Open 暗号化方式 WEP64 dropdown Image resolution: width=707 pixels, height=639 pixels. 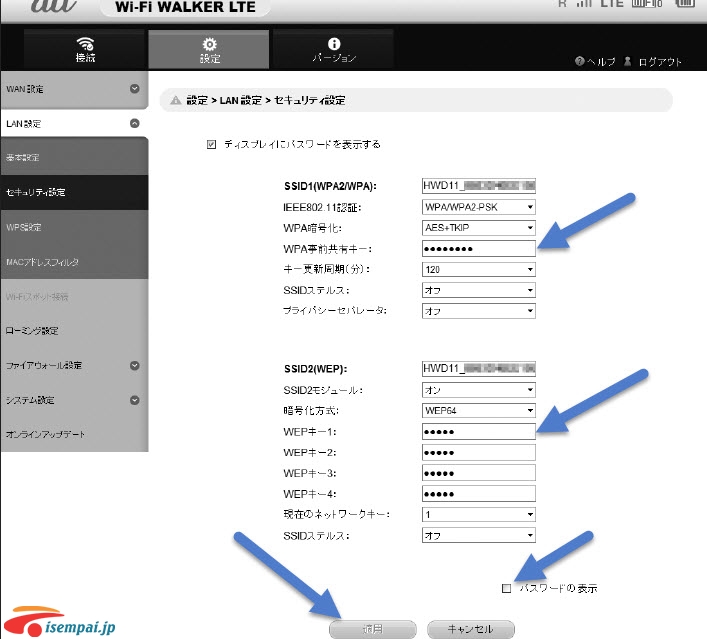(478, 410)
